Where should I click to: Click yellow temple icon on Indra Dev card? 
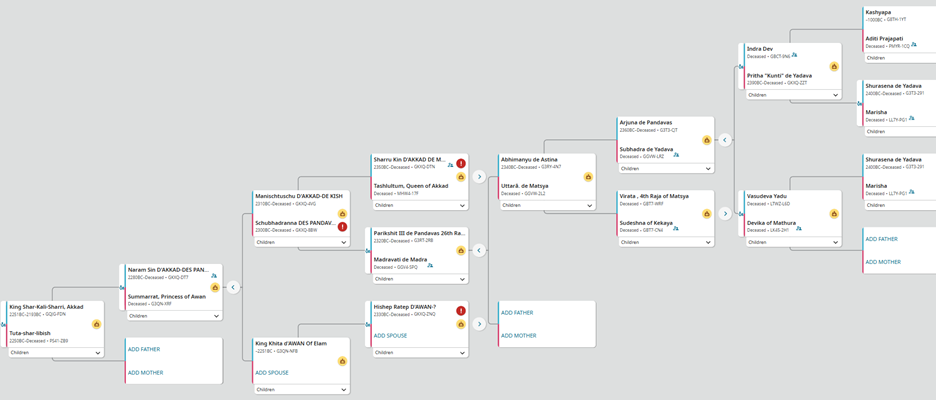833,66
